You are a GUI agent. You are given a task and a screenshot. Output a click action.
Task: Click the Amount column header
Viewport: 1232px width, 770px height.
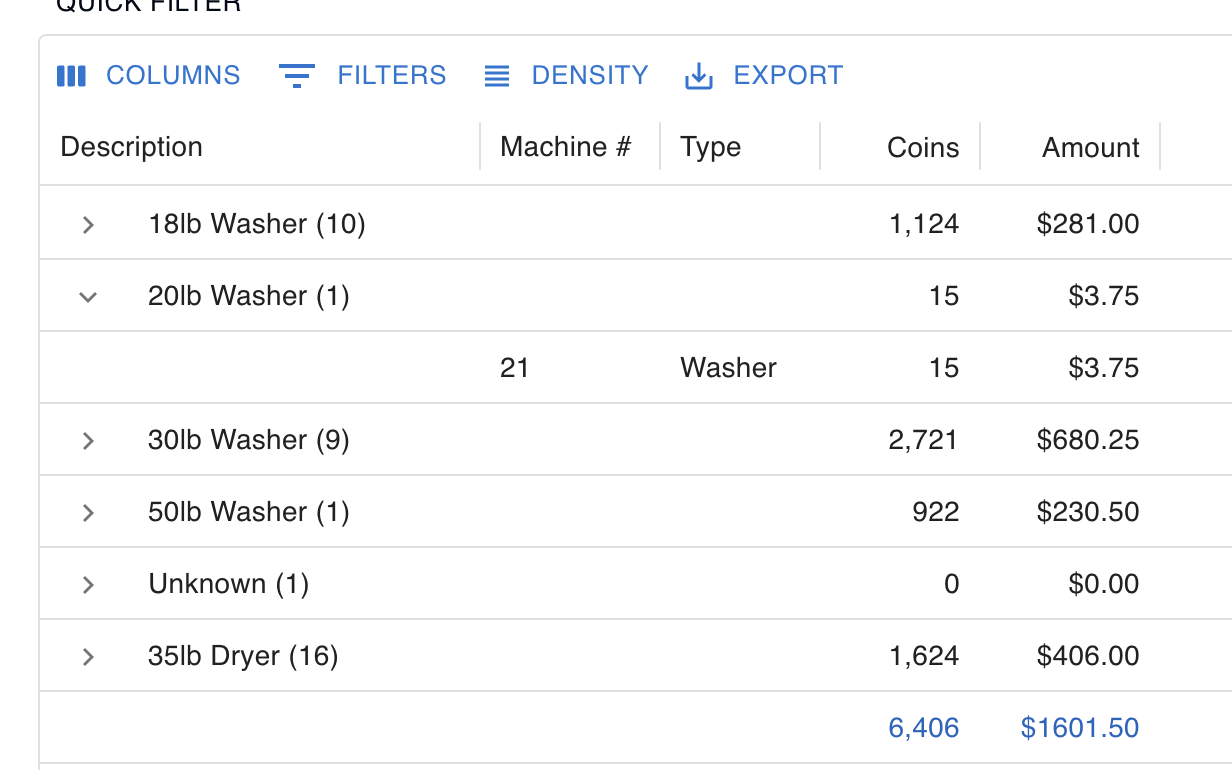[1091, 148]
